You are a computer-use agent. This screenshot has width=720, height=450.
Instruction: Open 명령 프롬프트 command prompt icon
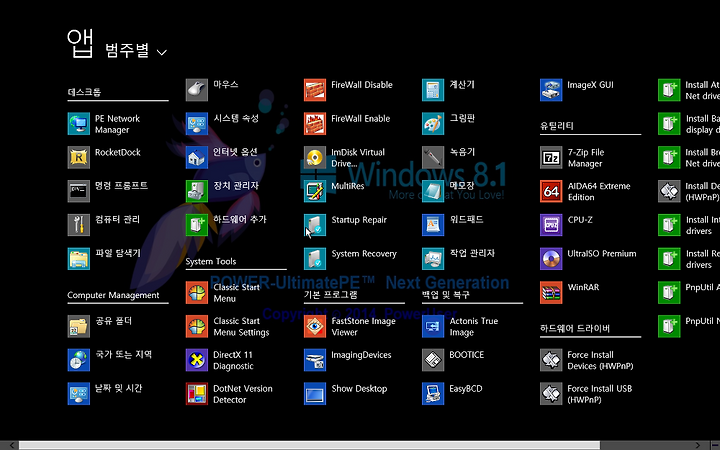[79, 191]
